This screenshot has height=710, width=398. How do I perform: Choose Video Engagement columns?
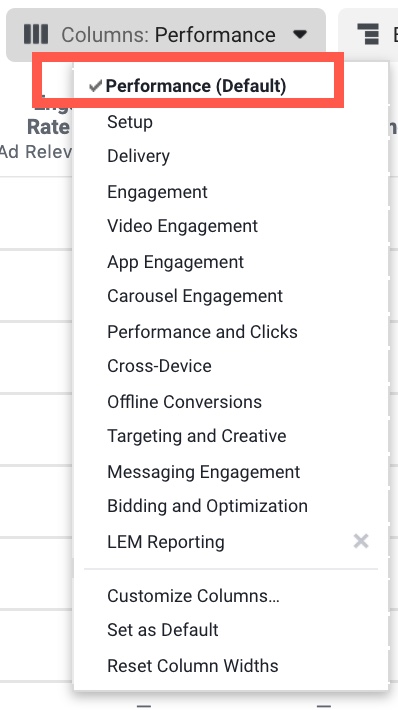click(x=182, y=226)
